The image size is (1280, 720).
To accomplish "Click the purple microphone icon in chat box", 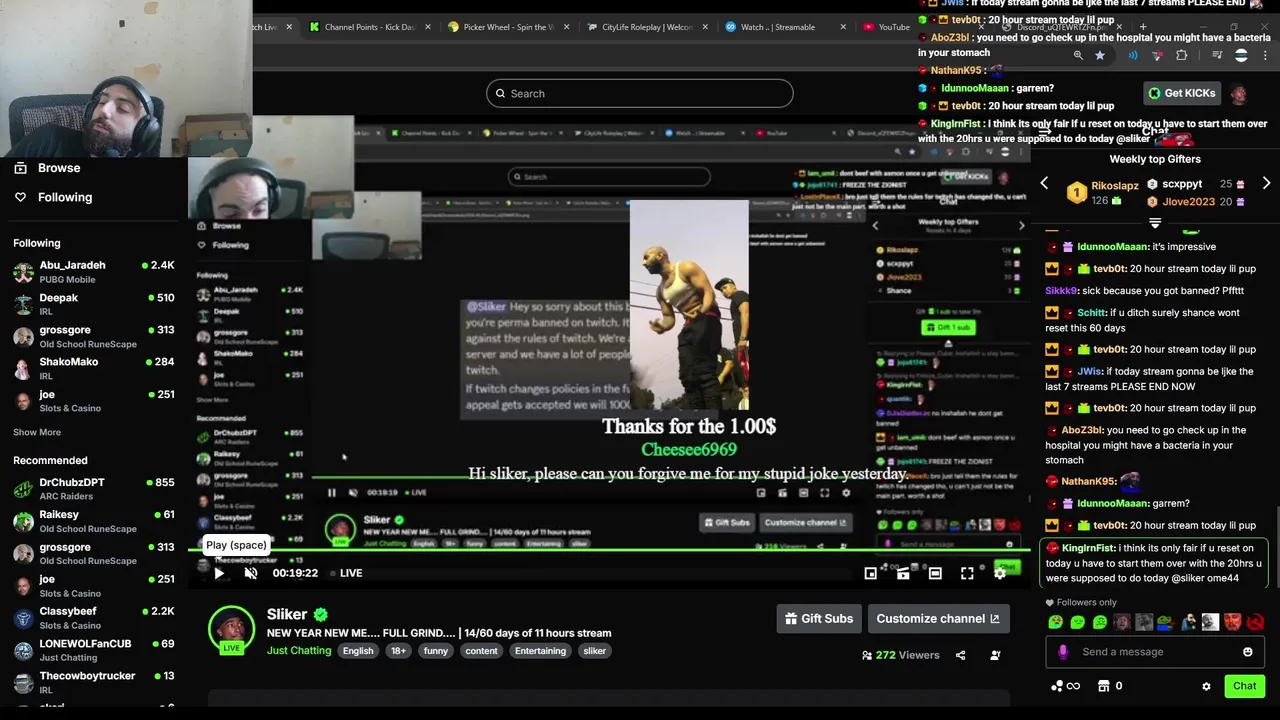I will click(1062, 652).
